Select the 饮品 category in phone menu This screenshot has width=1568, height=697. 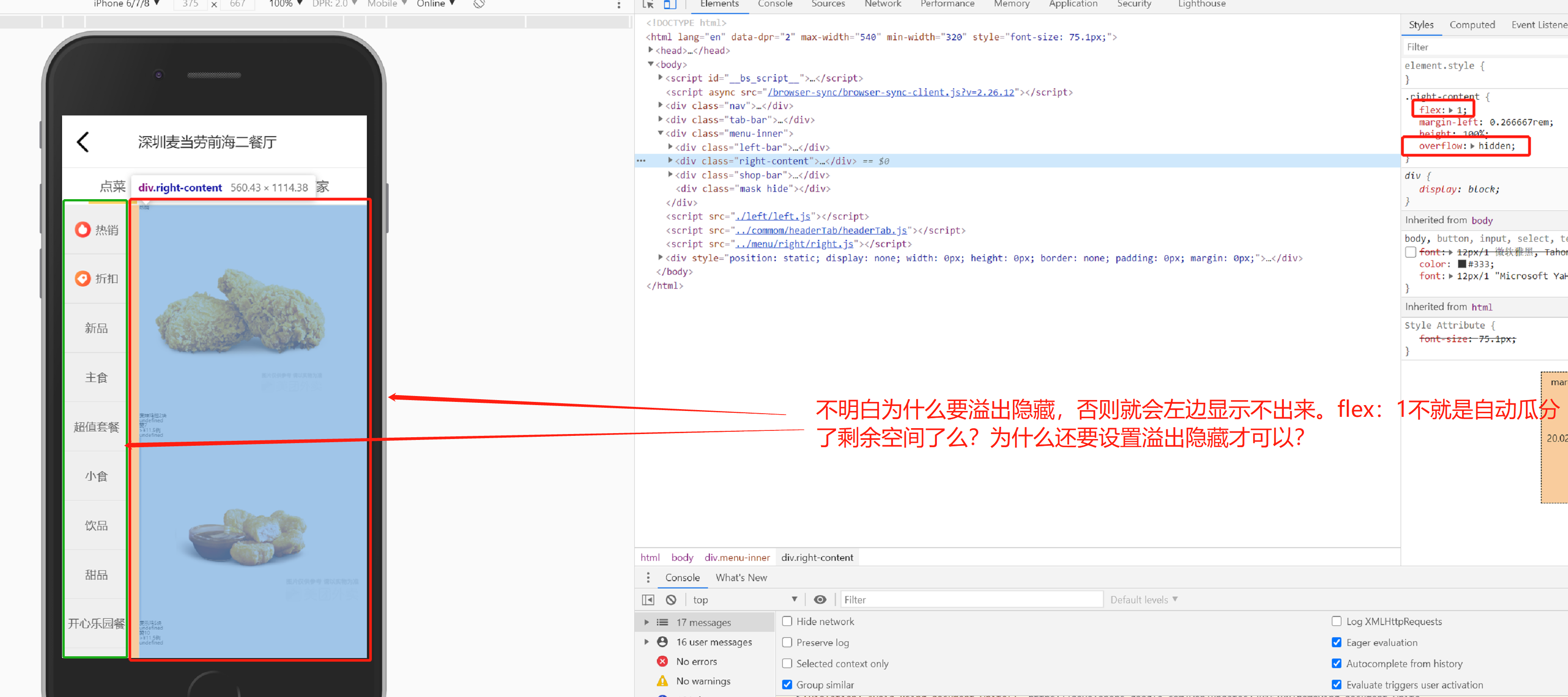coord(96,525)
